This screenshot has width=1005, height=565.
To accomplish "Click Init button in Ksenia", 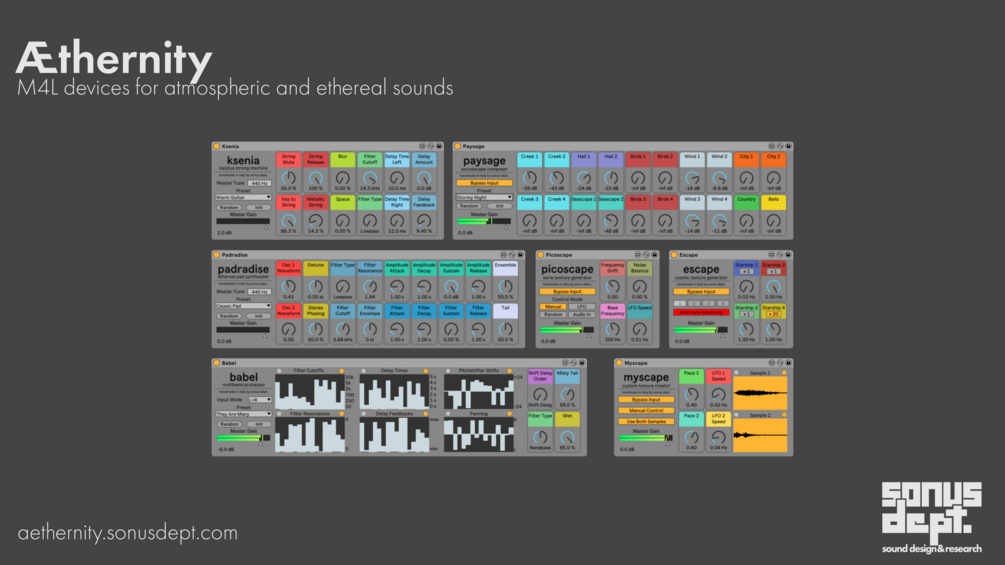I will [x=258, y=208].
